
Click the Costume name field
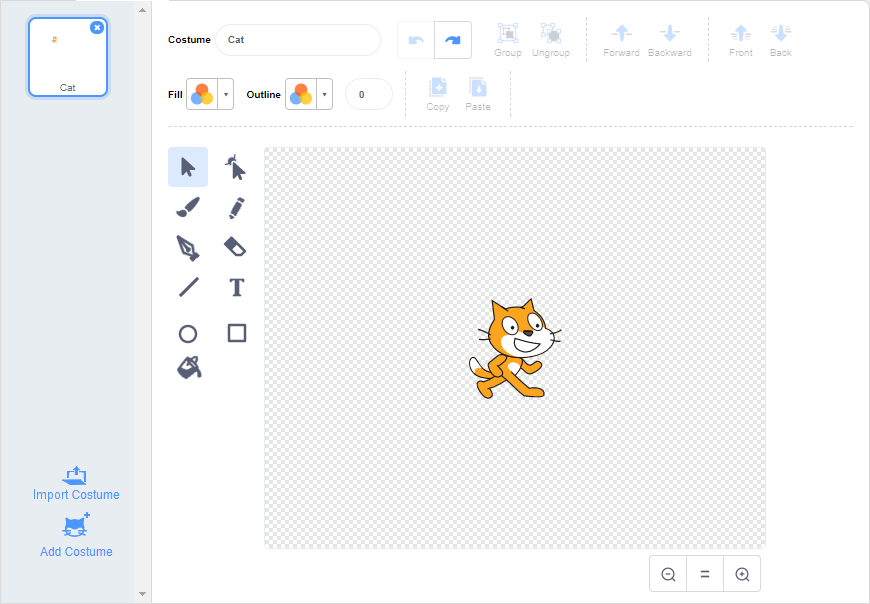point(297,40)
